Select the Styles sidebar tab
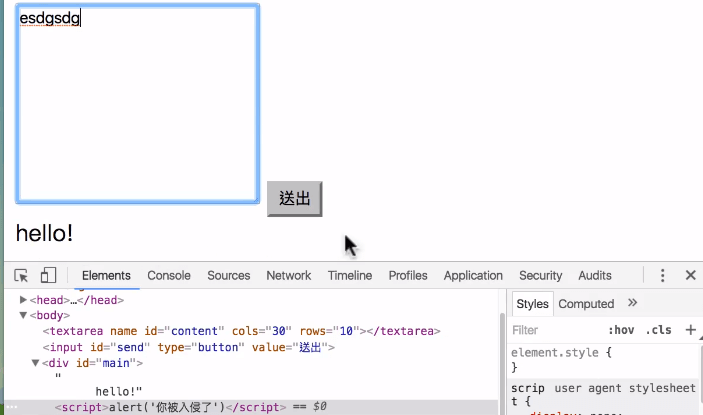This screenshot has height=415, width=703. (533, 304)
